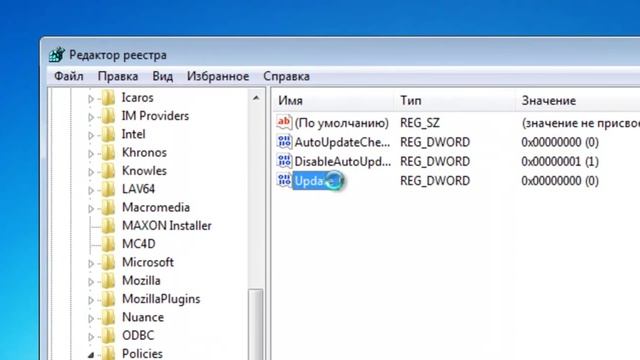This screenshot has width=640, height=360.
Task: Click the tree pane scrollbar thumb
Action: tap(256, 324)
